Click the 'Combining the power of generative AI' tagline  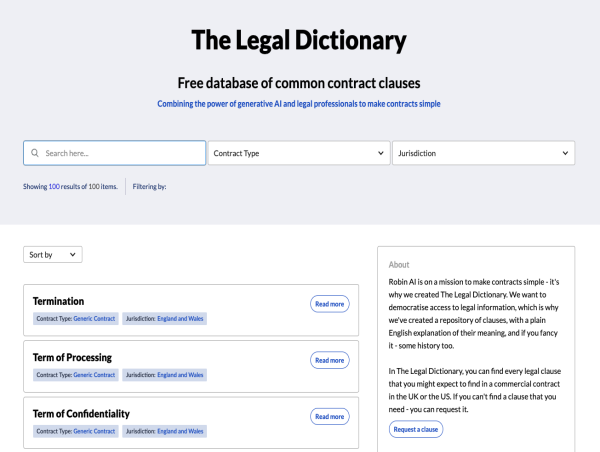[x=299, y=104]
